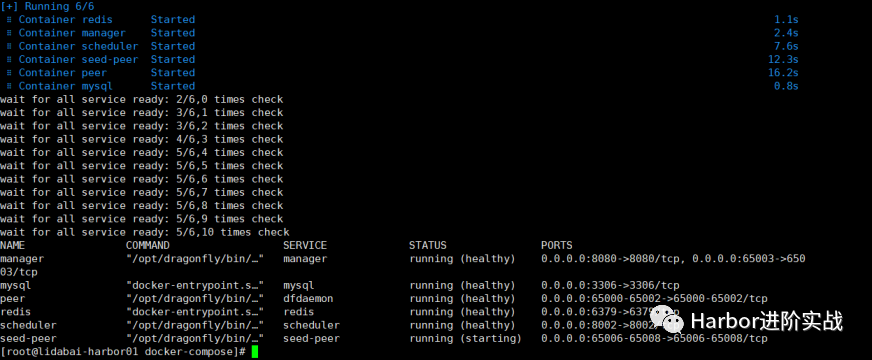This screenshot has width=872, height=360.
Task: Select "Container redis" started line
Action: pyautogui.click(x=101, y=20)
